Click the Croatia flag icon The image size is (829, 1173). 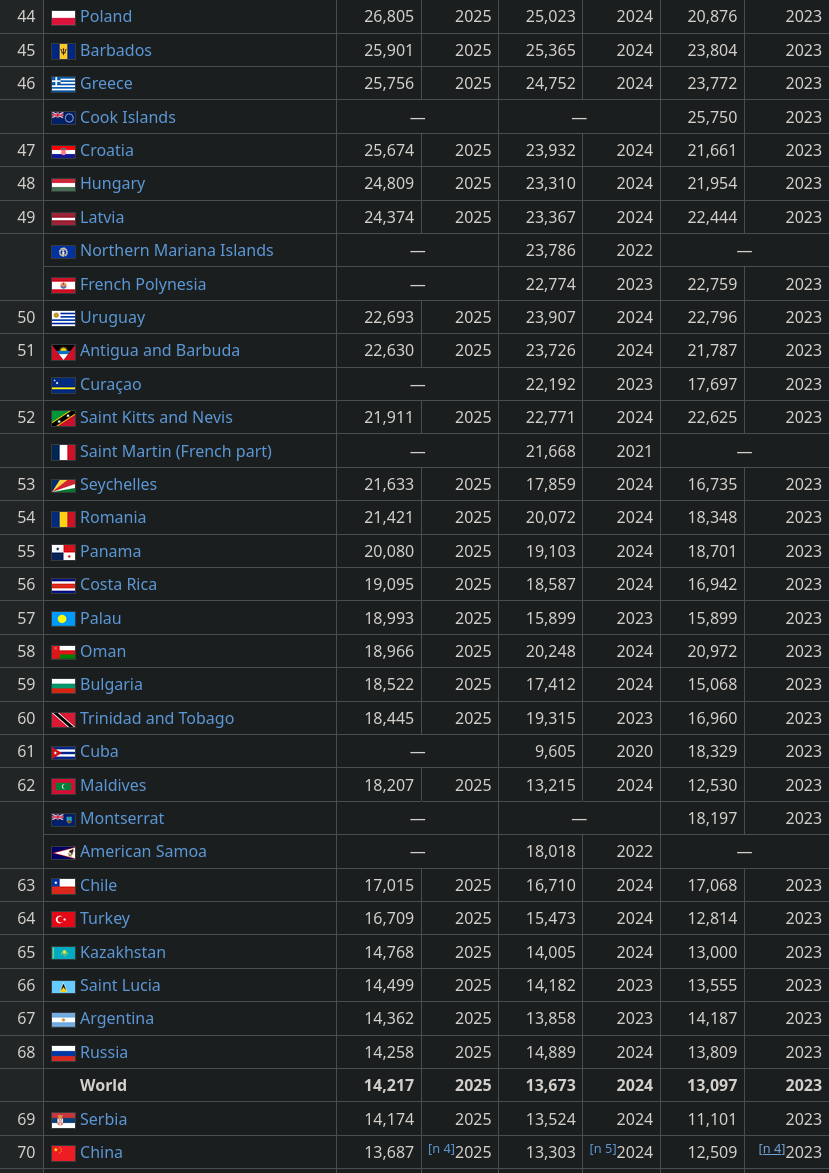point(63,151)
